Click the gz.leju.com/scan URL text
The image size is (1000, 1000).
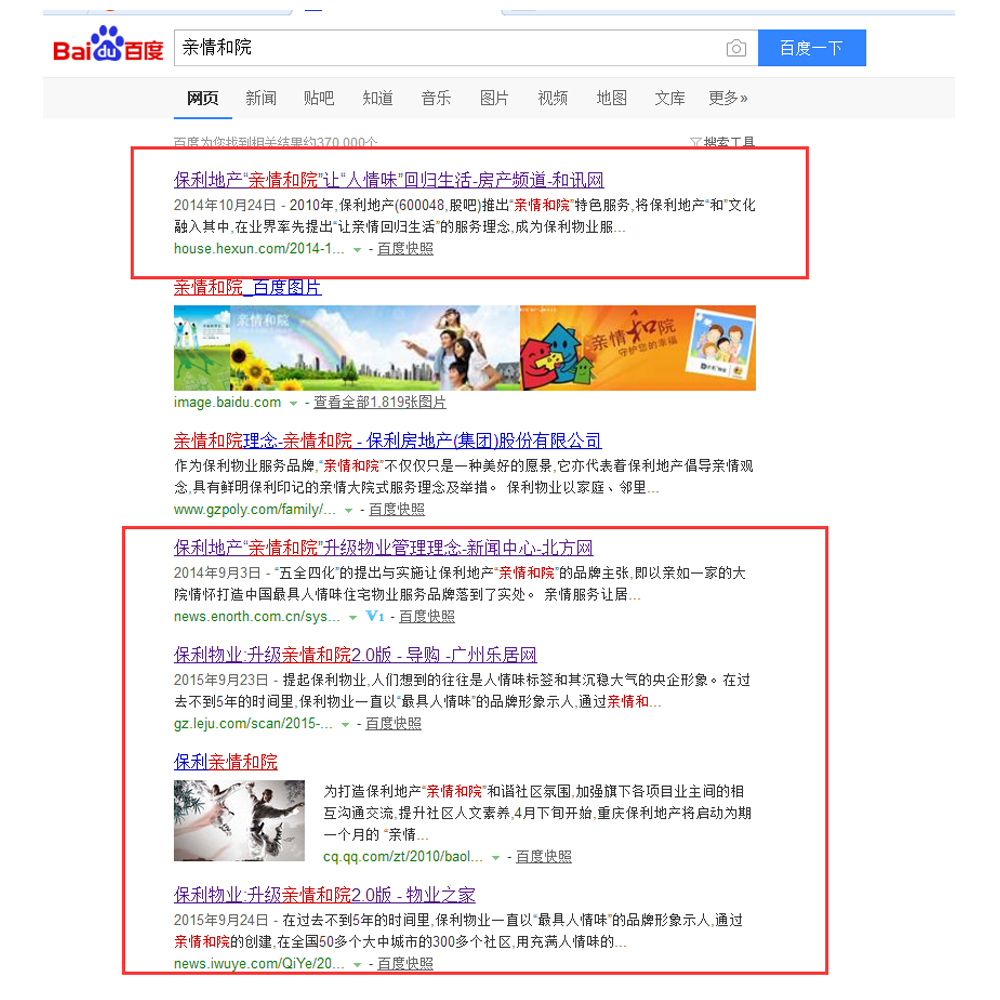pos(253,724)
